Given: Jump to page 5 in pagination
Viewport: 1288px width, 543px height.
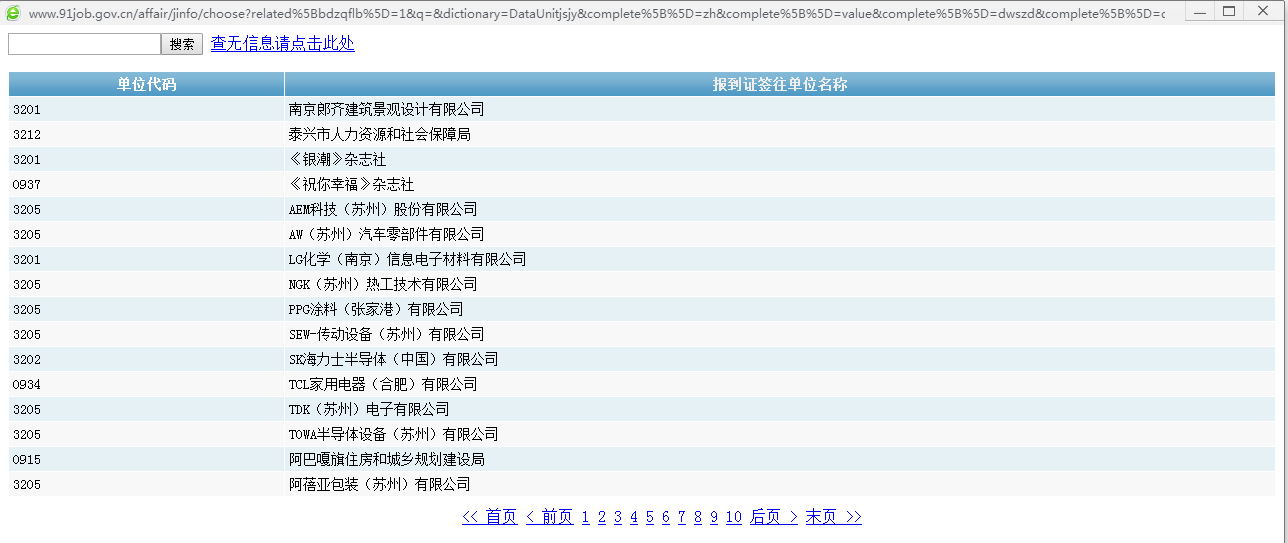Looking at the screenshot, I should pos(649,517).
